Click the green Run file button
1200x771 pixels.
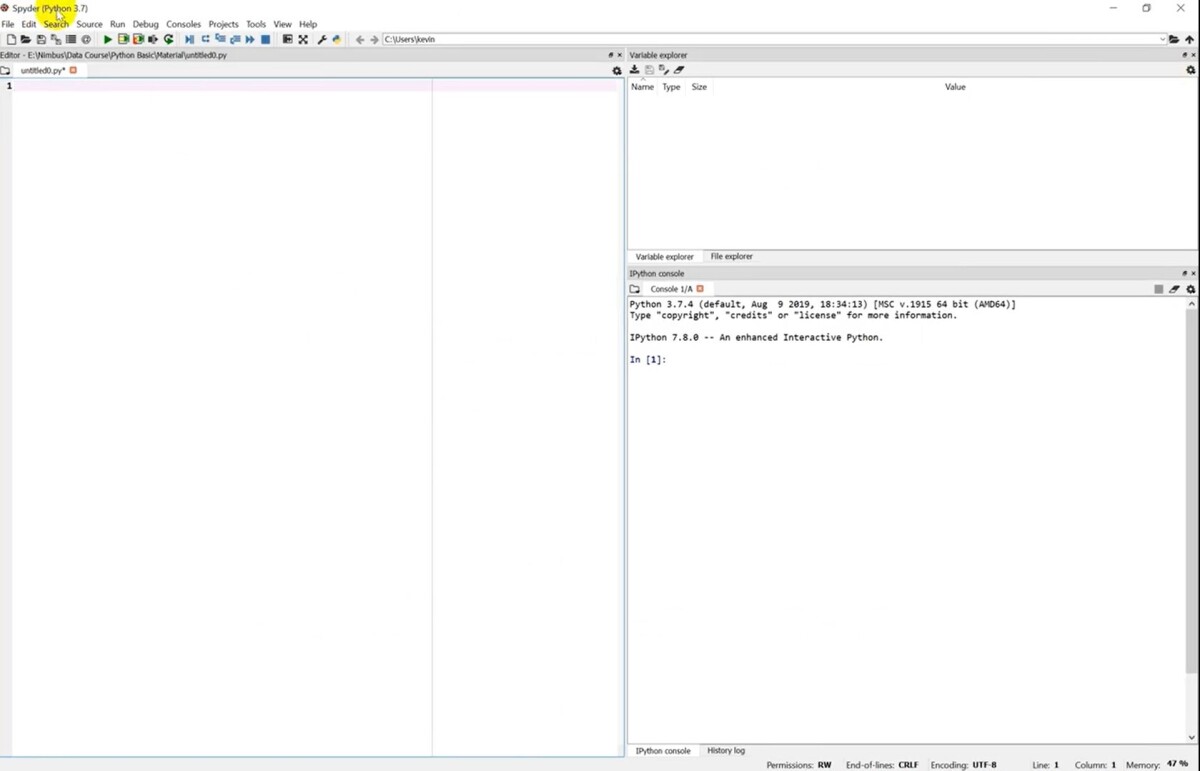(107, 40)
